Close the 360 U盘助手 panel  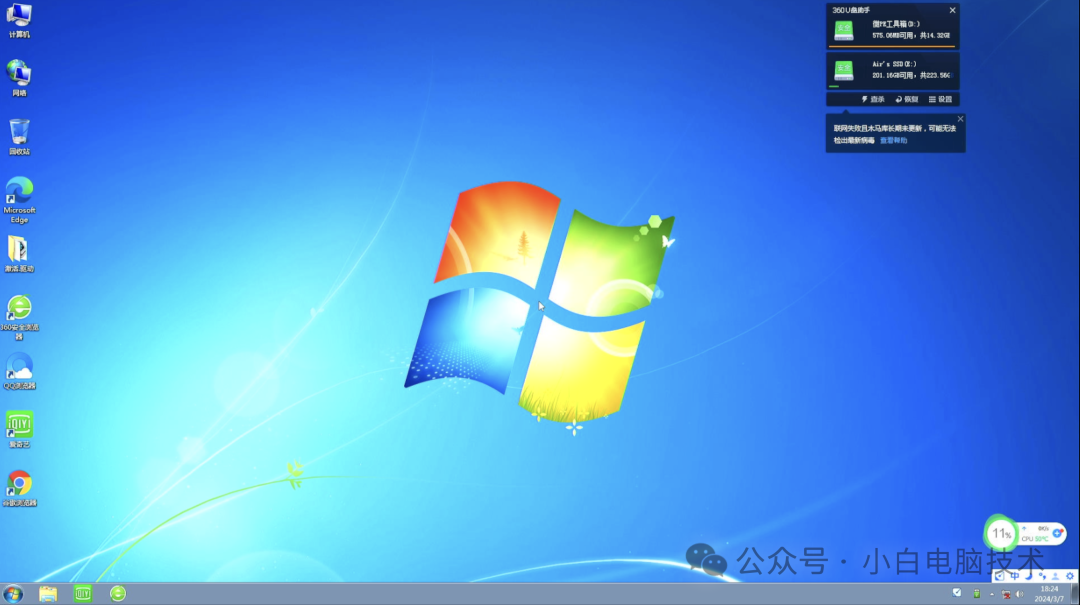953,10
